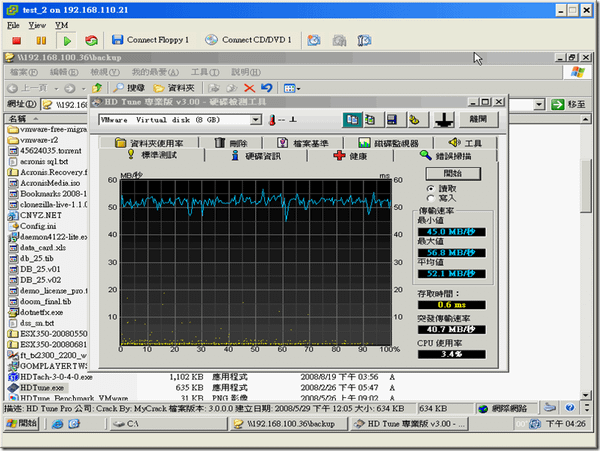
Task: Click the HD Tune 專業版 taskbar button
Action: click(x=409, y=424)
